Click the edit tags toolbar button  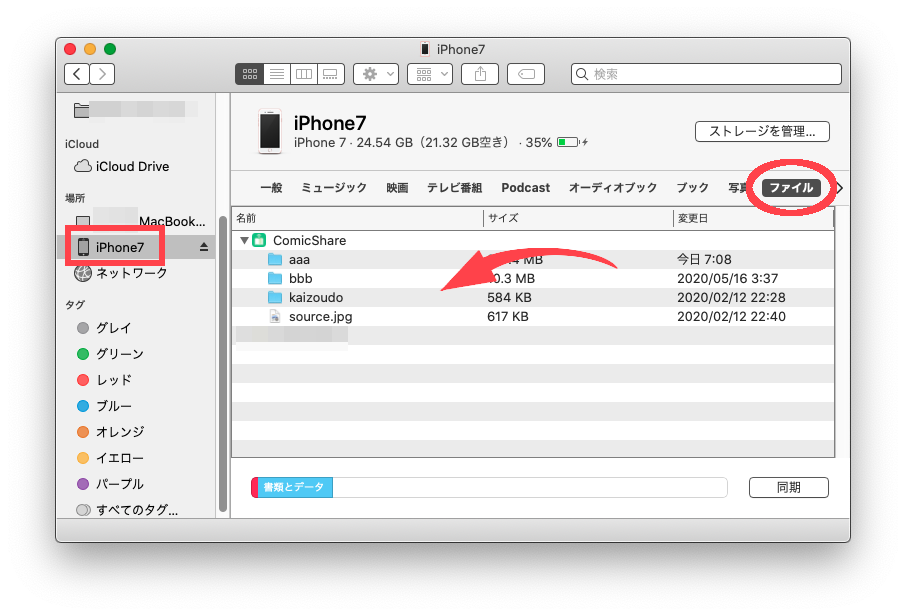[x=526, y=74]
